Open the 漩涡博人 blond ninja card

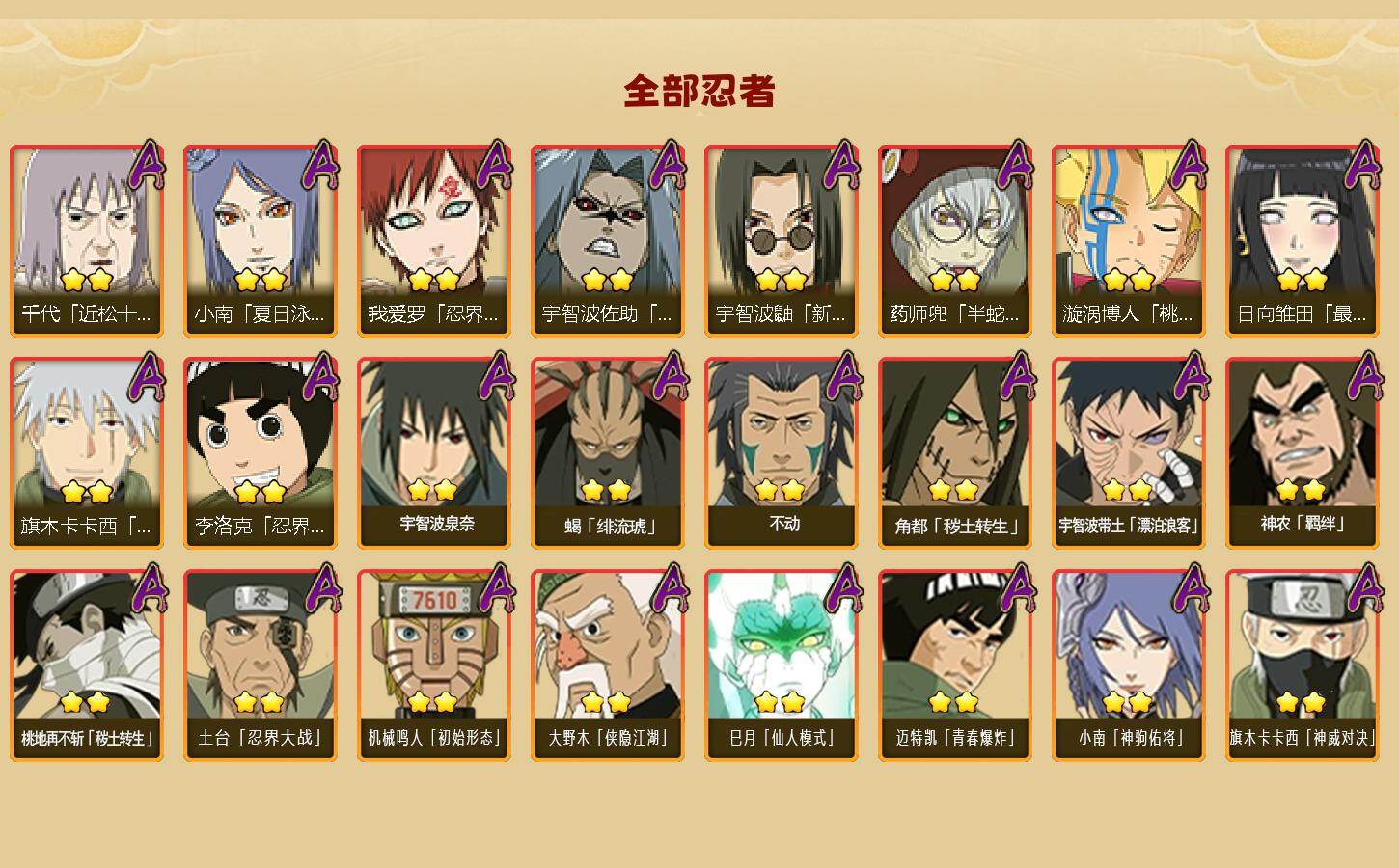coord(1129,241)
